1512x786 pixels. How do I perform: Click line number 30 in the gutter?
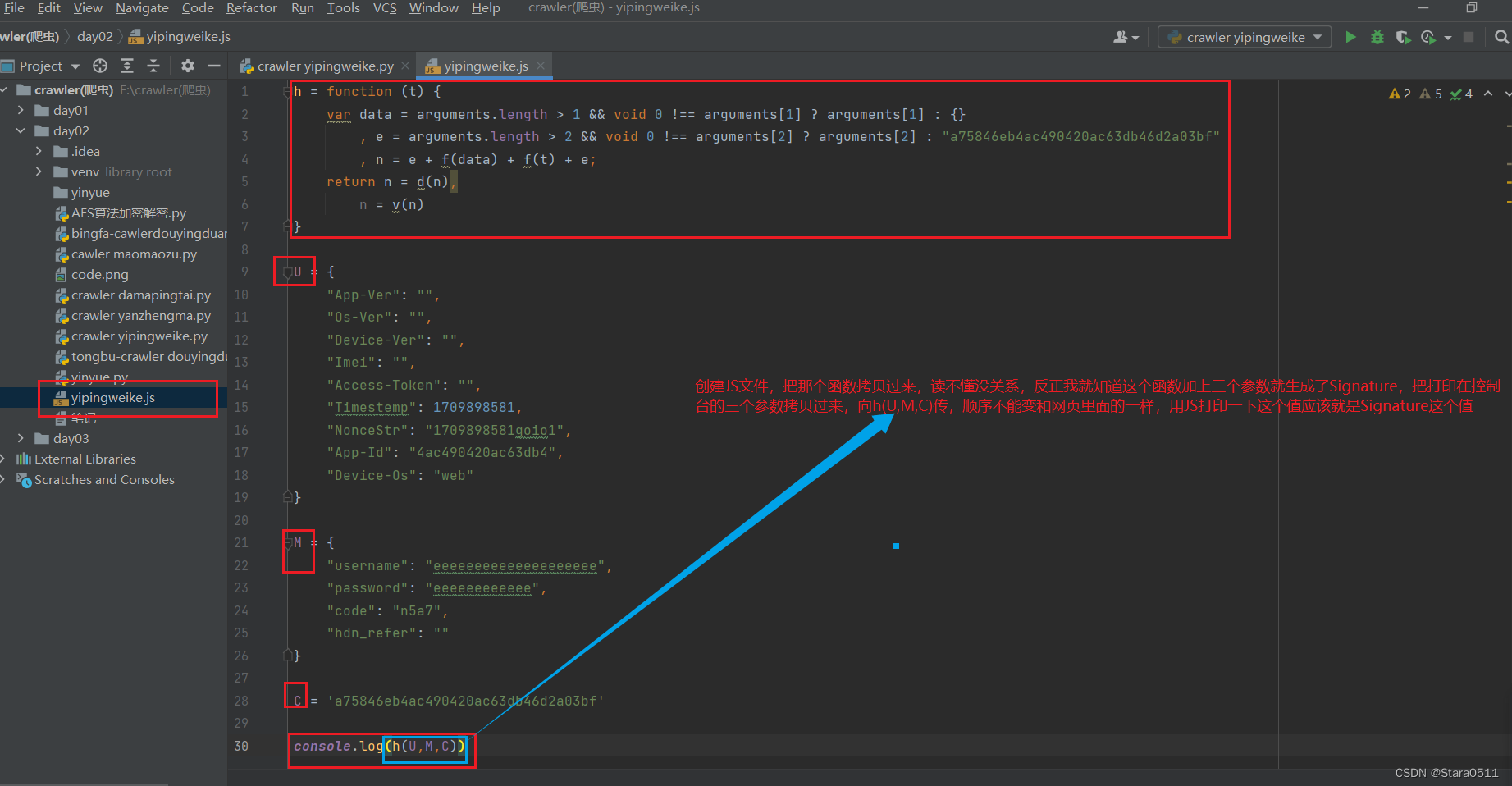pos(241,746)
